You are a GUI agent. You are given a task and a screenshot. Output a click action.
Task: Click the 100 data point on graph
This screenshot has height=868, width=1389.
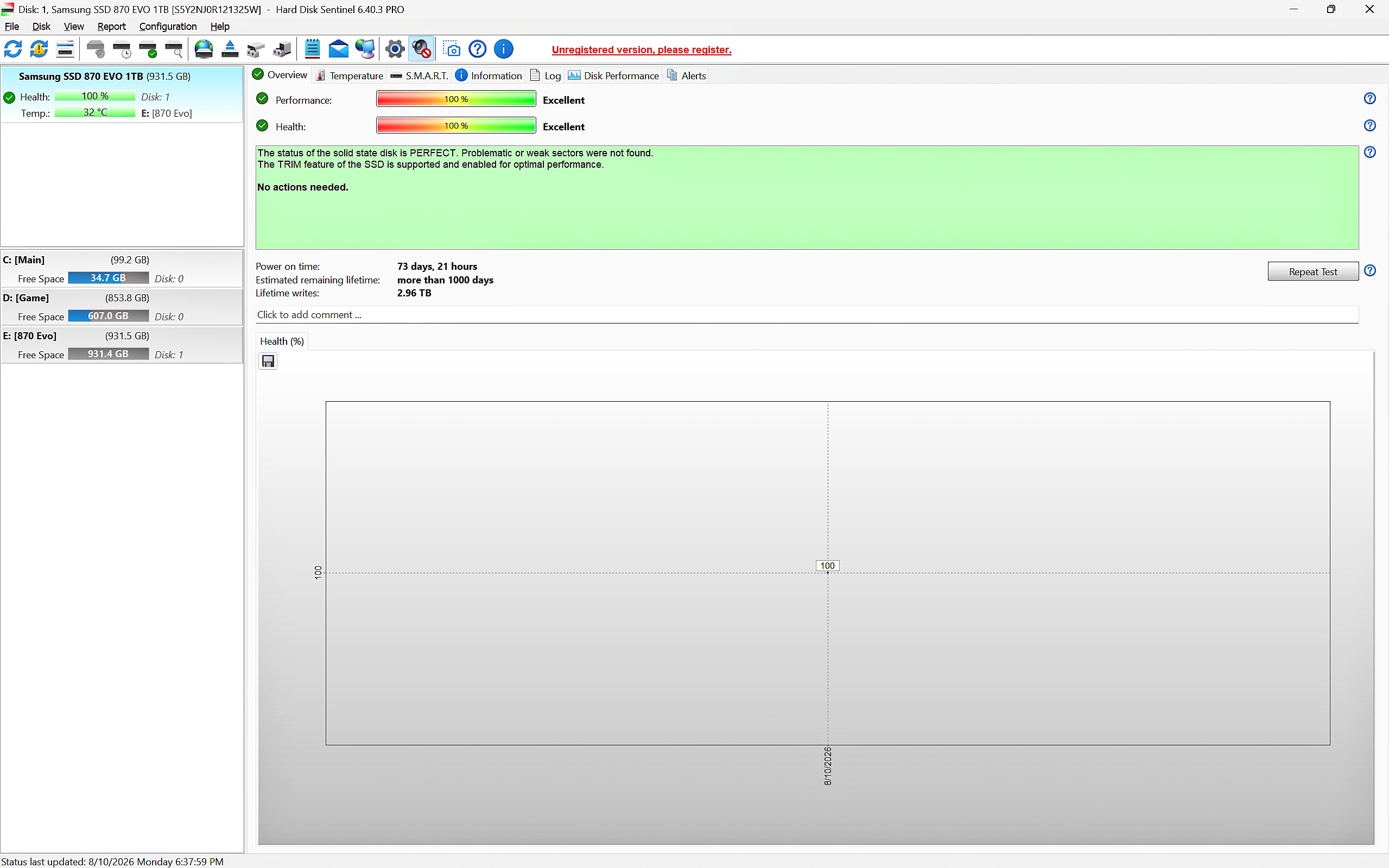click(x=827, y=566)
